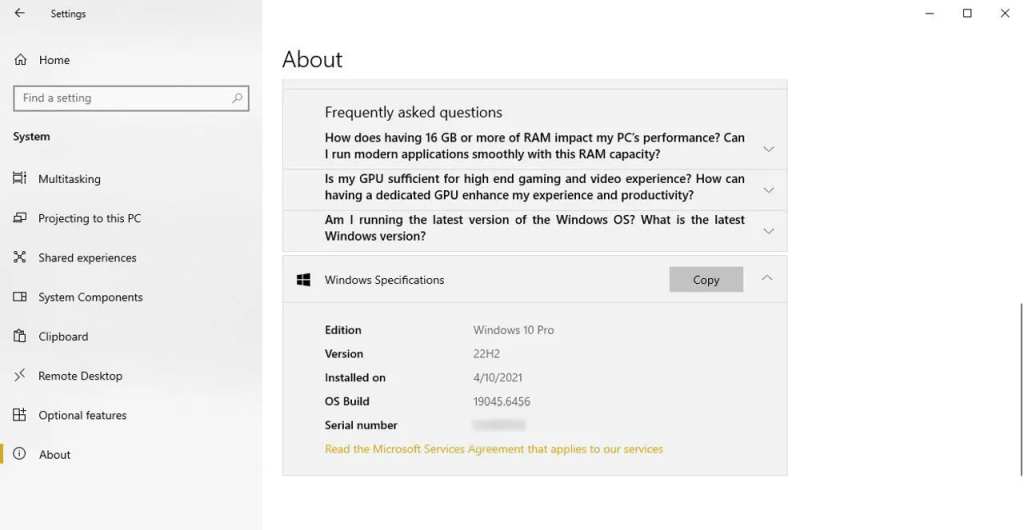Viewport: 1024px width, 530px height.
Task: Click the Multitasking icon
Action: pos(20,179)
